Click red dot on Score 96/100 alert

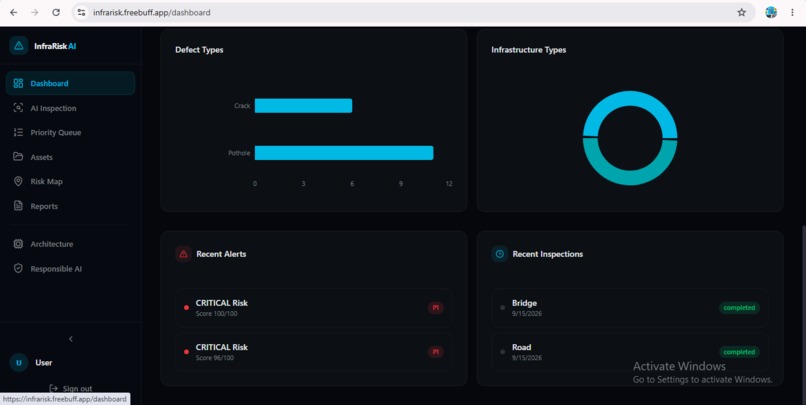coord(186,352)
